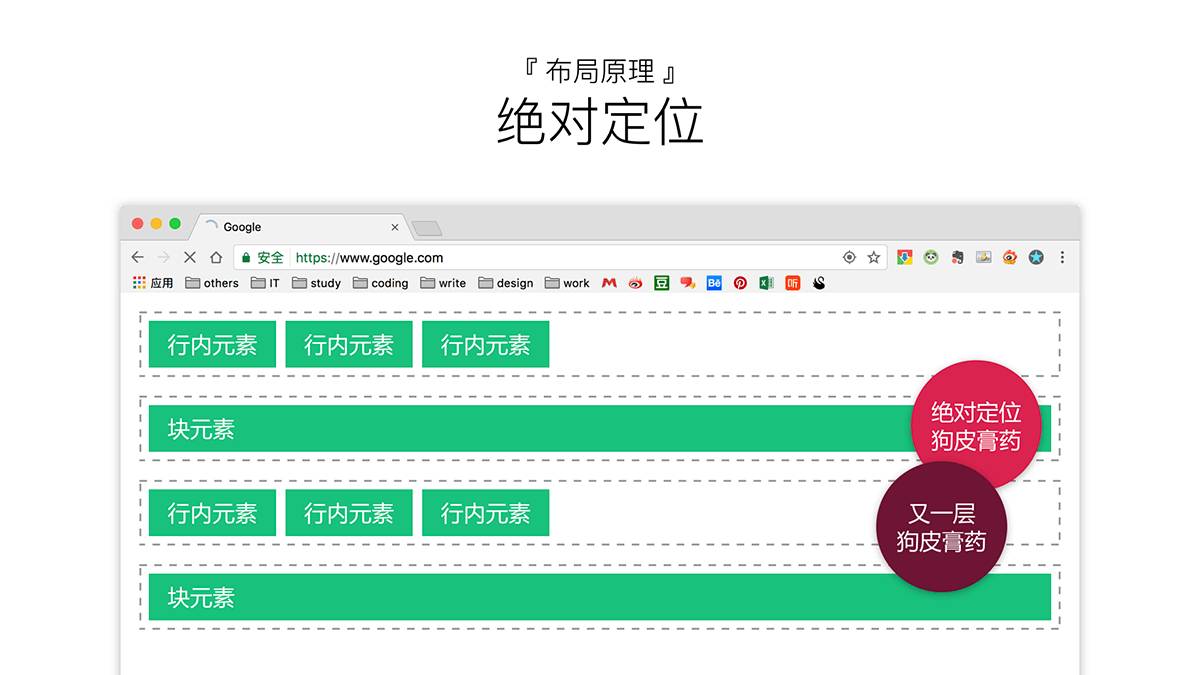
Task: Open the Weibo bookmark in bookmarks bar
Action: pos(635,283)
